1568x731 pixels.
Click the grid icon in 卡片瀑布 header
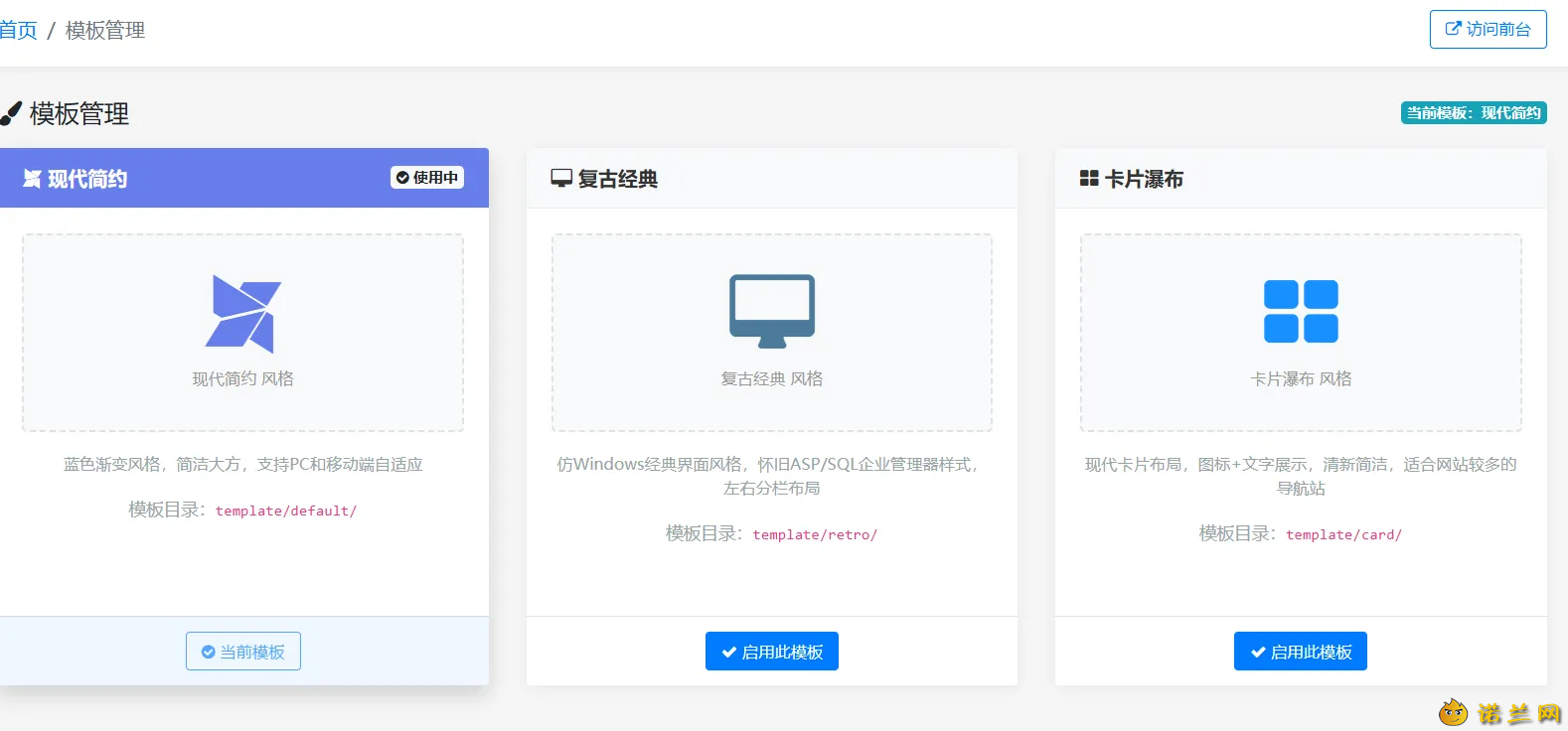pyautogui.click(x=1089, y=179)
